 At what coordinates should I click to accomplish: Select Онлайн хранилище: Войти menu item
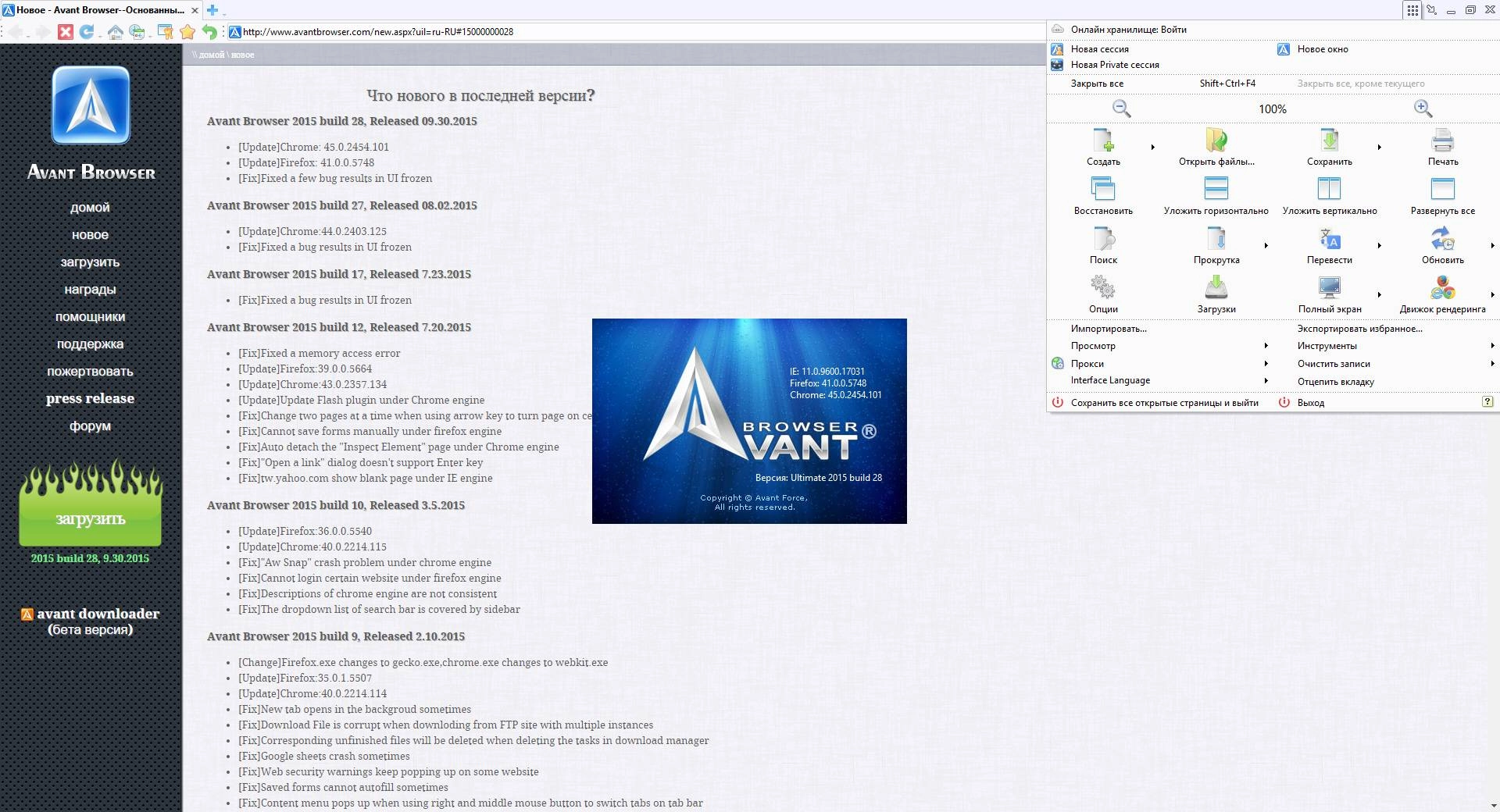[1128, 30]
